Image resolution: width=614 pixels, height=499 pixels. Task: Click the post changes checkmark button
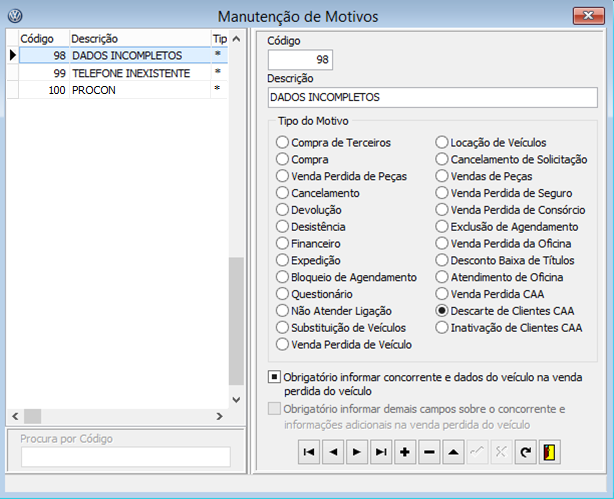[477, 452]
